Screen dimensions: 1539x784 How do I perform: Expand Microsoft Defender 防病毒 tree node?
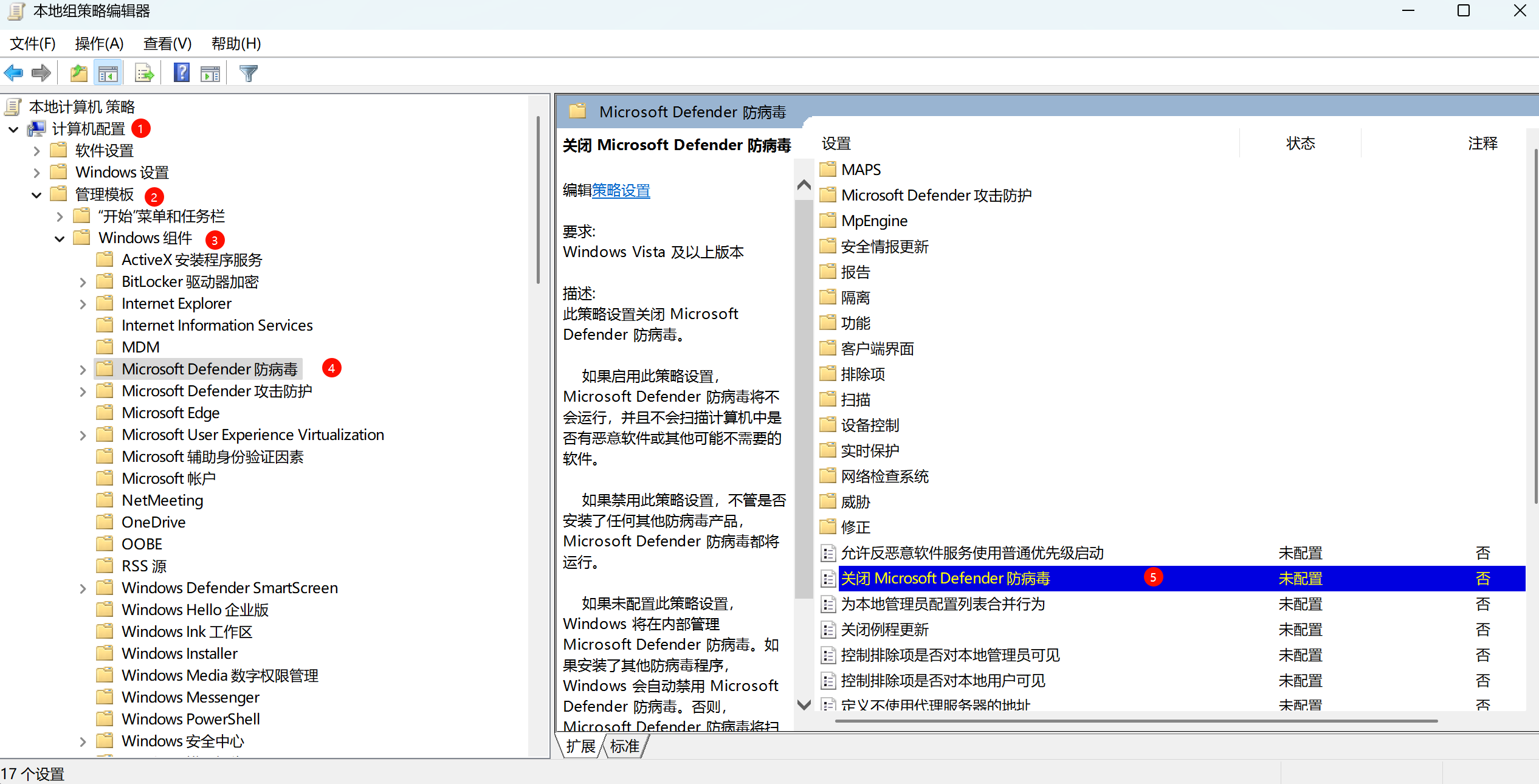83,370
